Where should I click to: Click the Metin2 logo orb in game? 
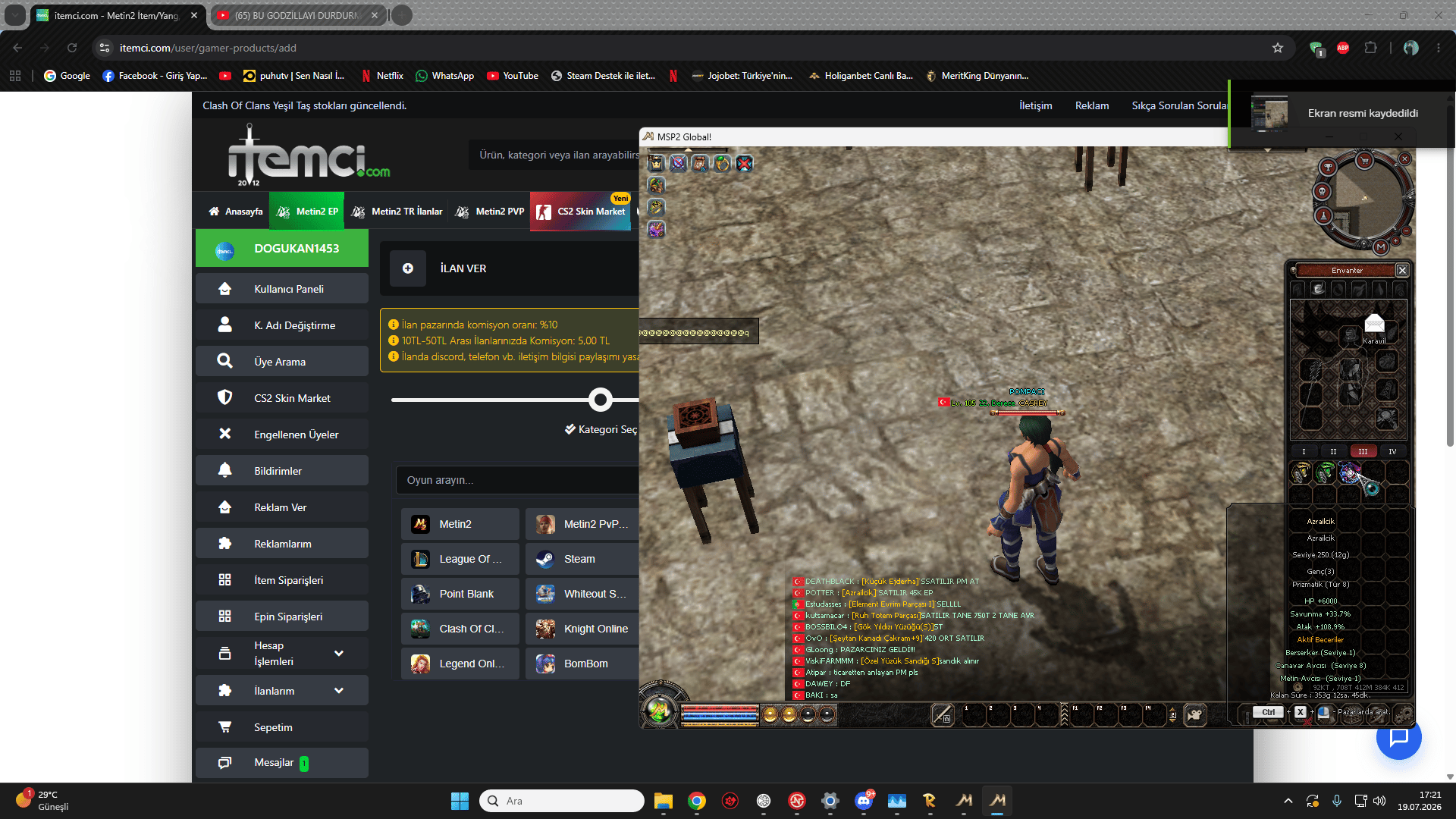pos(659,711)
